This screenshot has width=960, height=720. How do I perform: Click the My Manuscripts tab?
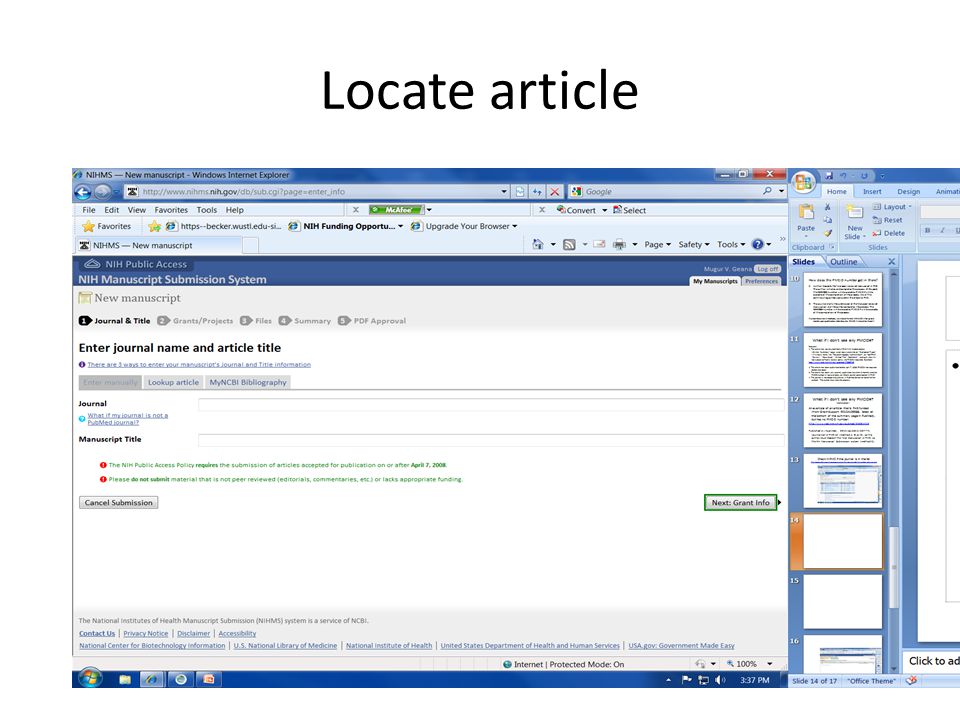tap(715, 281)
